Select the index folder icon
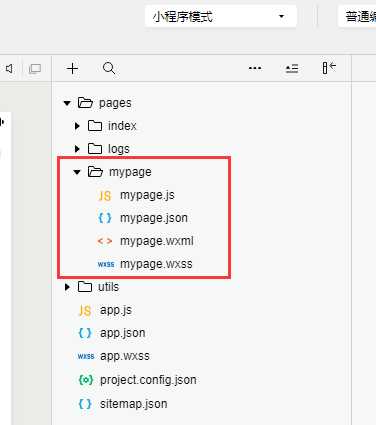The width and height of the screenshot is (376, 425). pos(95,126)
